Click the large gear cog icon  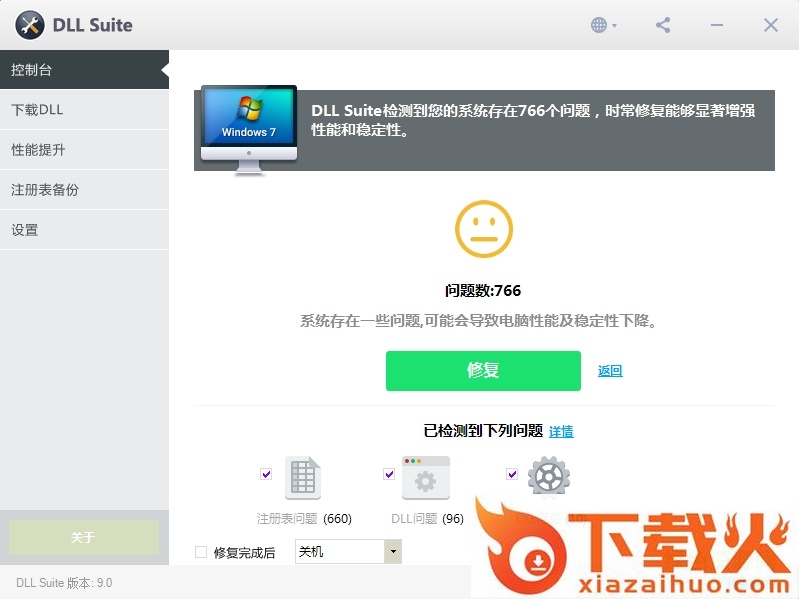pos(549,476)
